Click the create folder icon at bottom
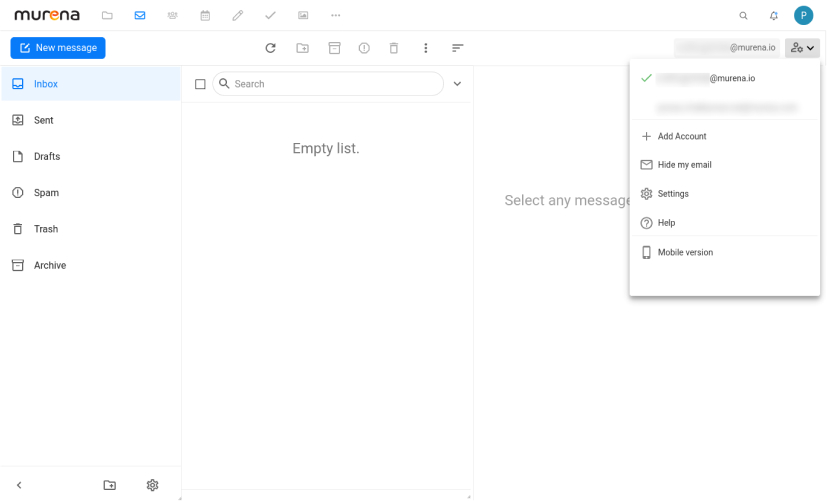Screen dimensions: 827x501 (x=110, y=485)
